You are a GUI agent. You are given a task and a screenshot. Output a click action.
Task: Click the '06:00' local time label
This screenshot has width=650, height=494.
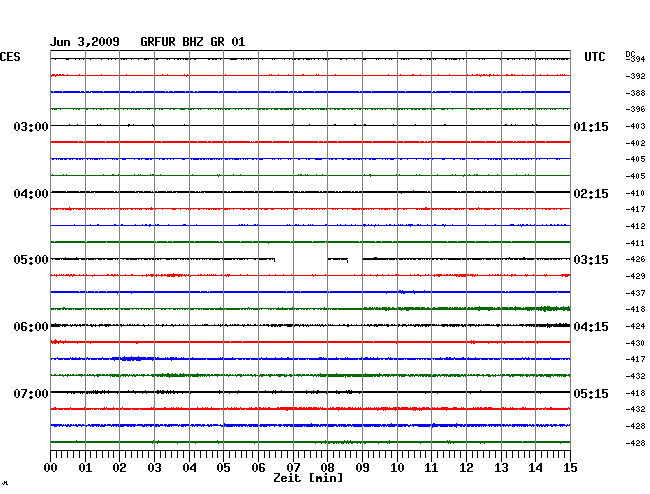coord(31,327)
